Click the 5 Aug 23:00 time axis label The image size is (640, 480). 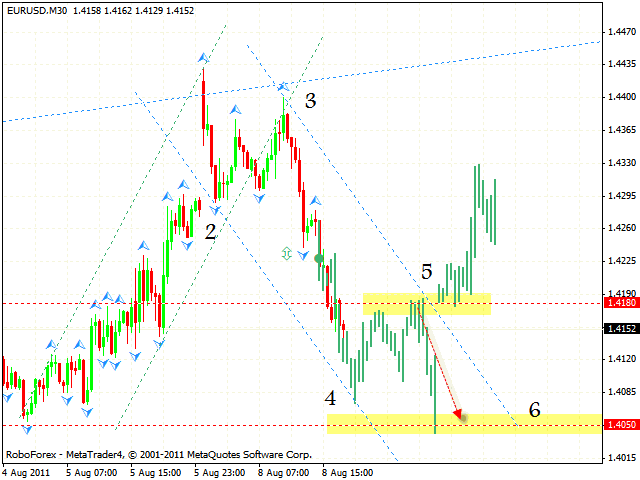(x=220, y=473)
